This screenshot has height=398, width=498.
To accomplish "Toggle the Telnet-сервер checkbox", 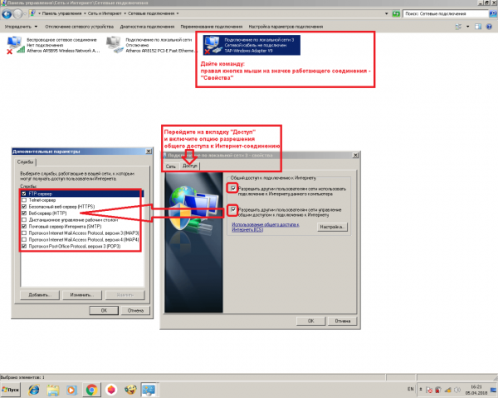I will click(24, 200).
